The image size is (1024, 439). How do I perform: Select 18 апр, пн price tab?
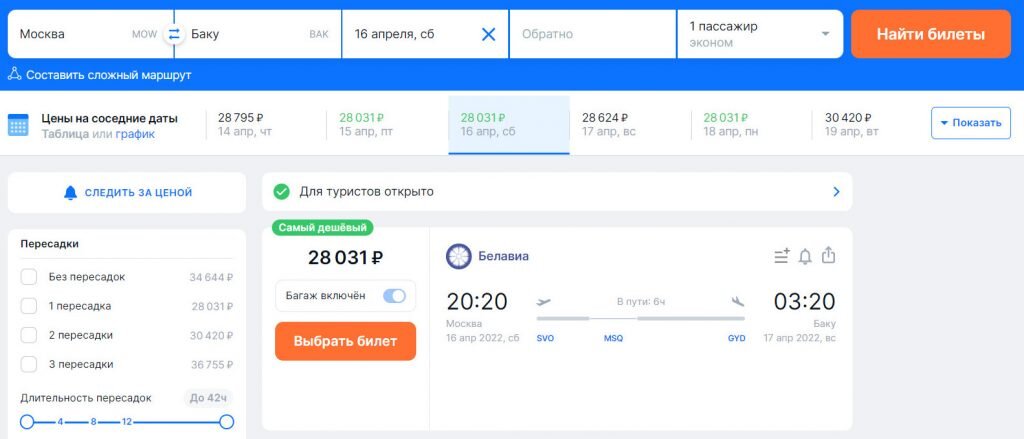(752, 125)
